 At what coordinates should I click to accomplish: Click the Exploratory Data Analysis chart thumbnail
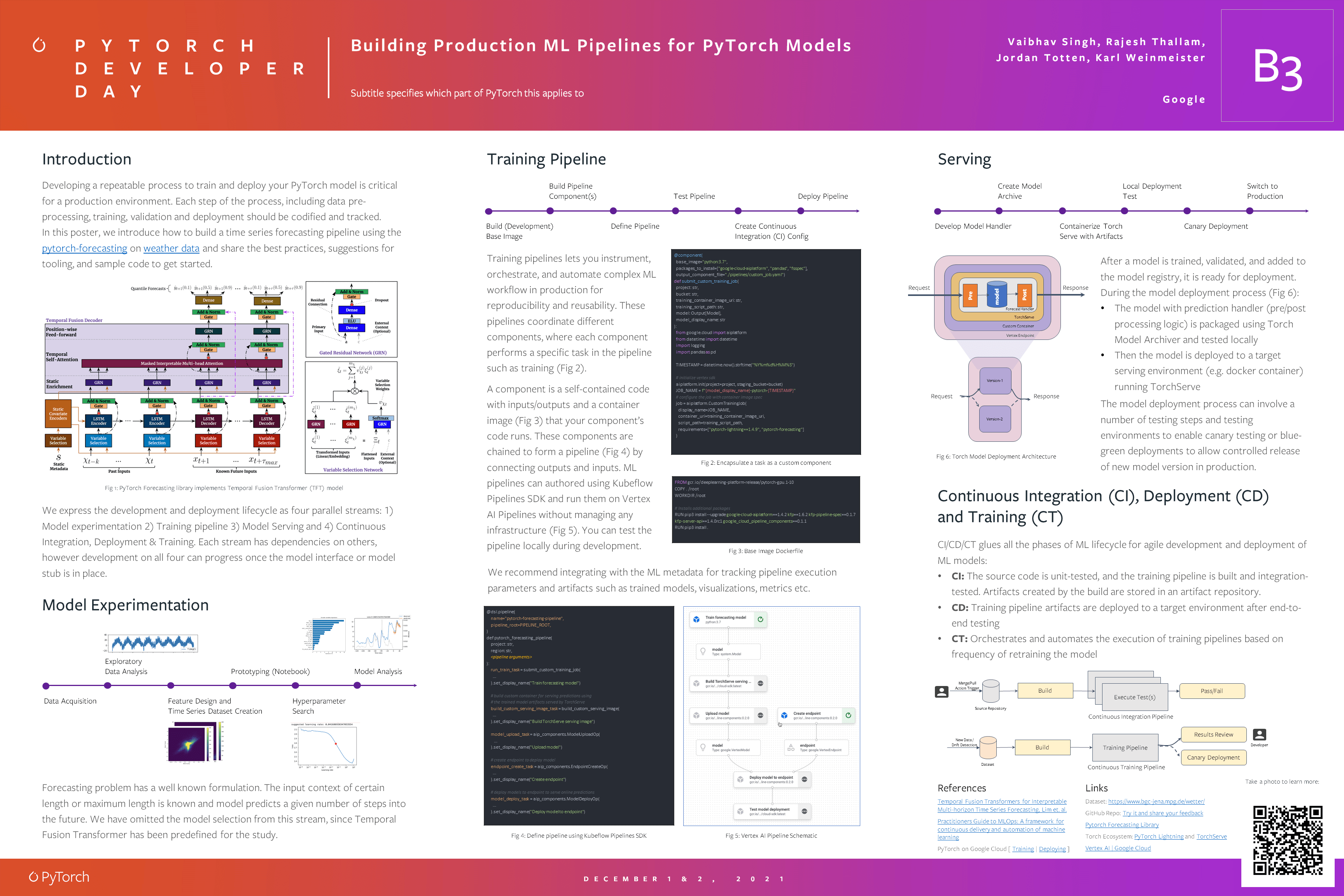click(152, 643)
